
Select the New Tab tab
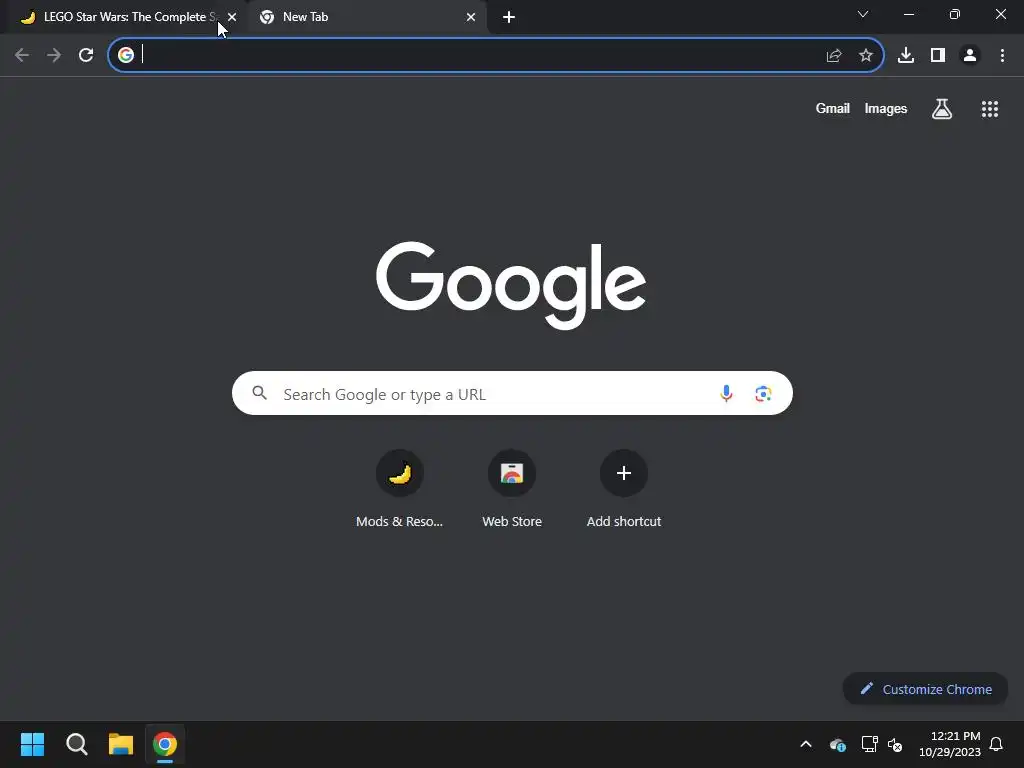tap(366, 17)
